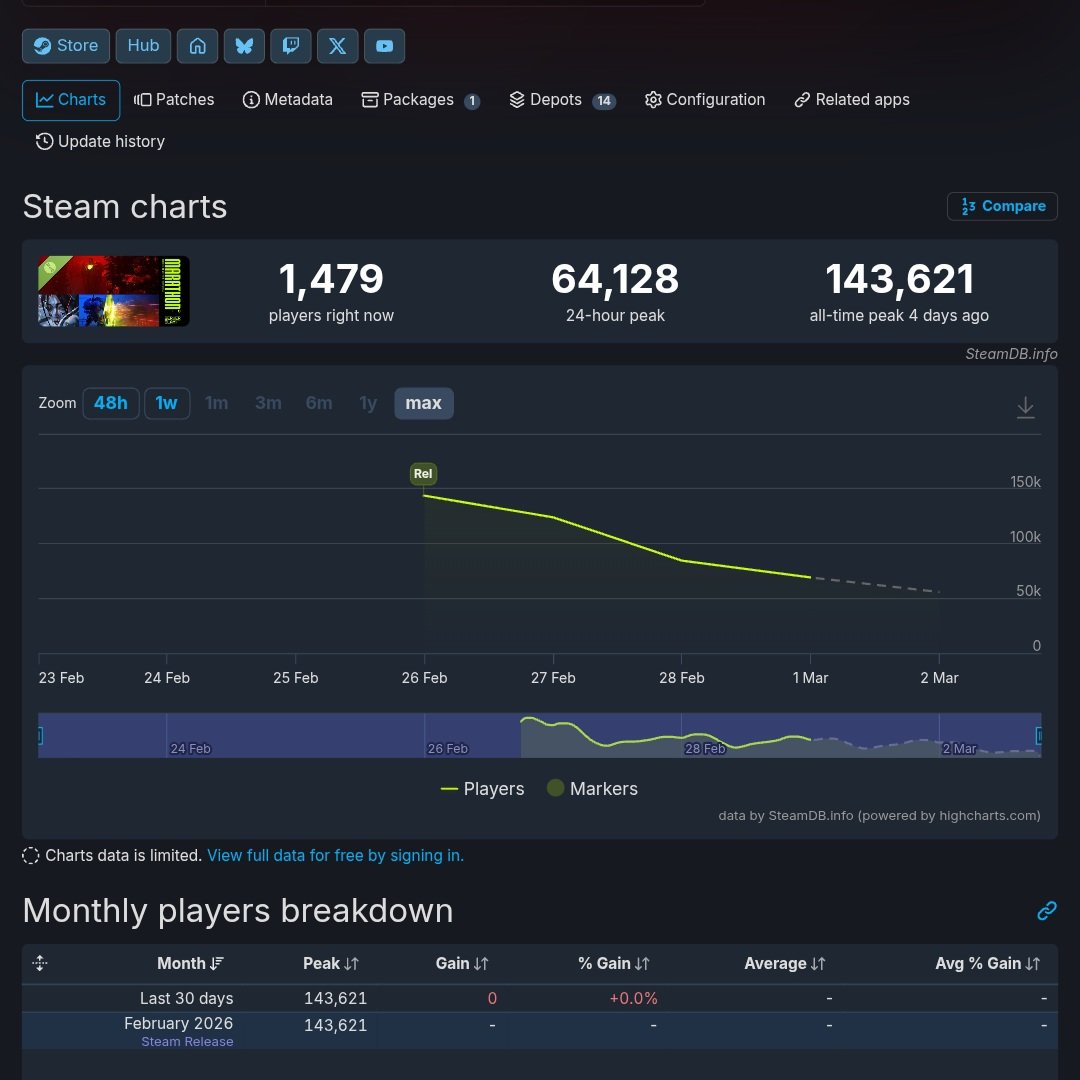Viewport: 1080px width, 1080px height.
Task: Click the Steam Release label link
Action: tap(187, 1042)
